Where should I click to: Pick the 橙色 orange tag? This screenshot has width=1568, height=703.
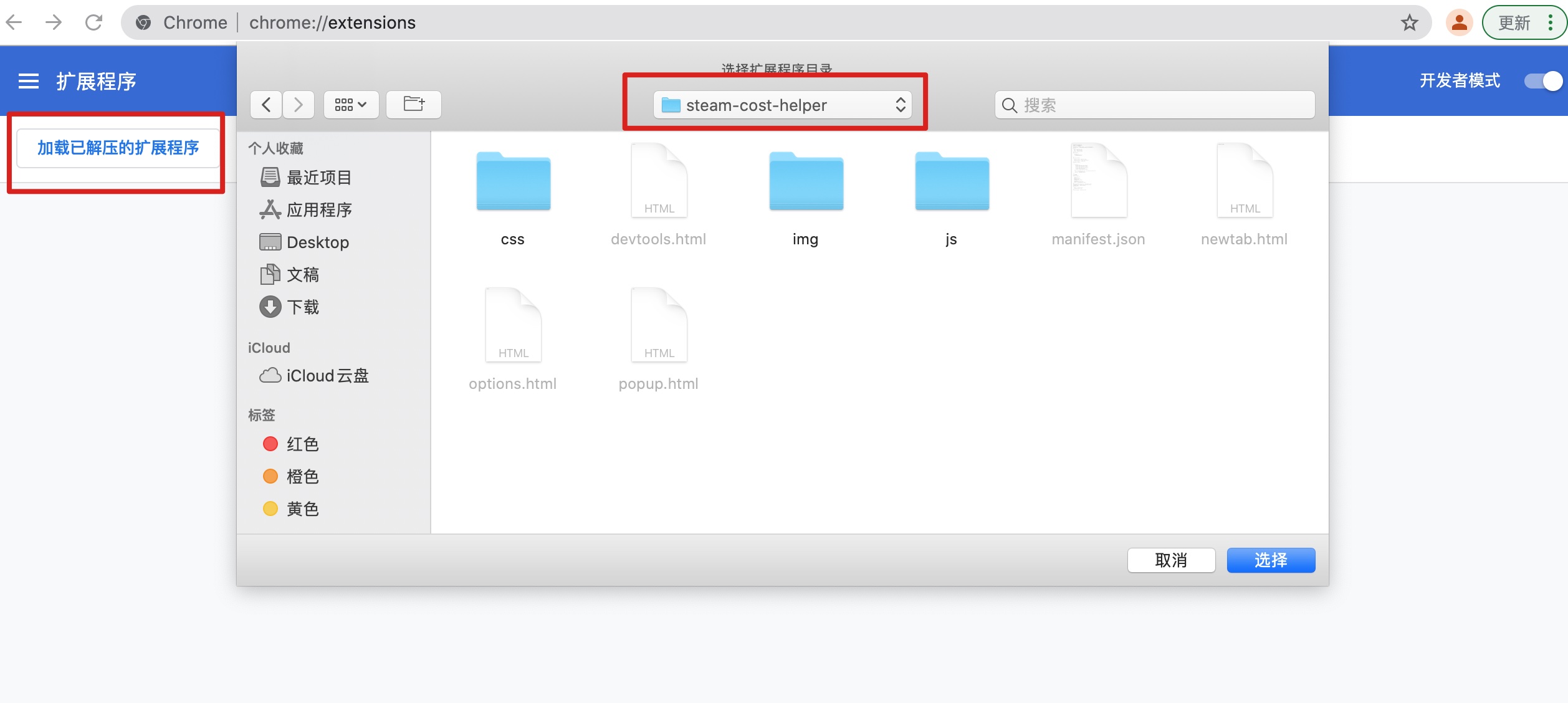point(290,477)
